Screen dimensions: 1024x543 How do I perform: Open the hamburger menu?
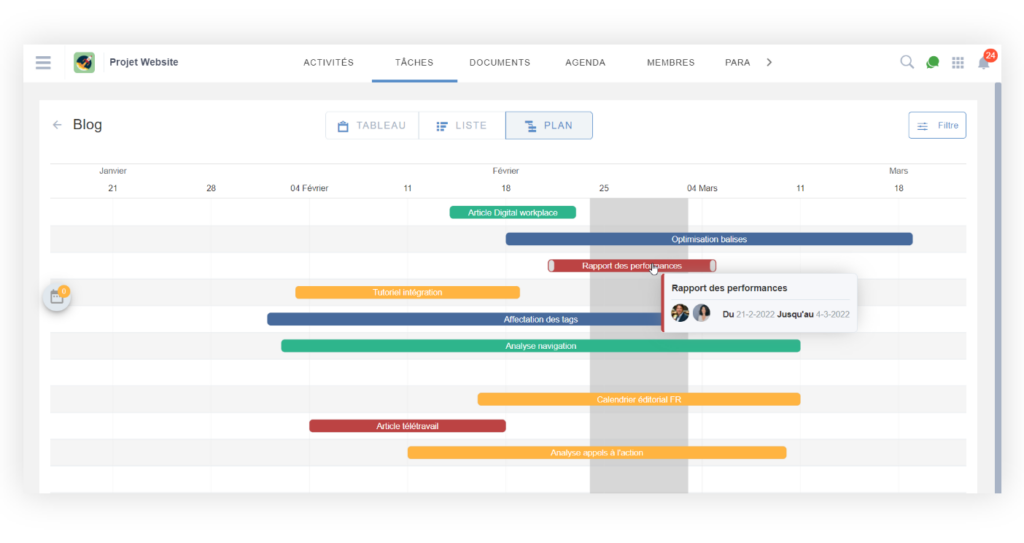coord(43,63)
